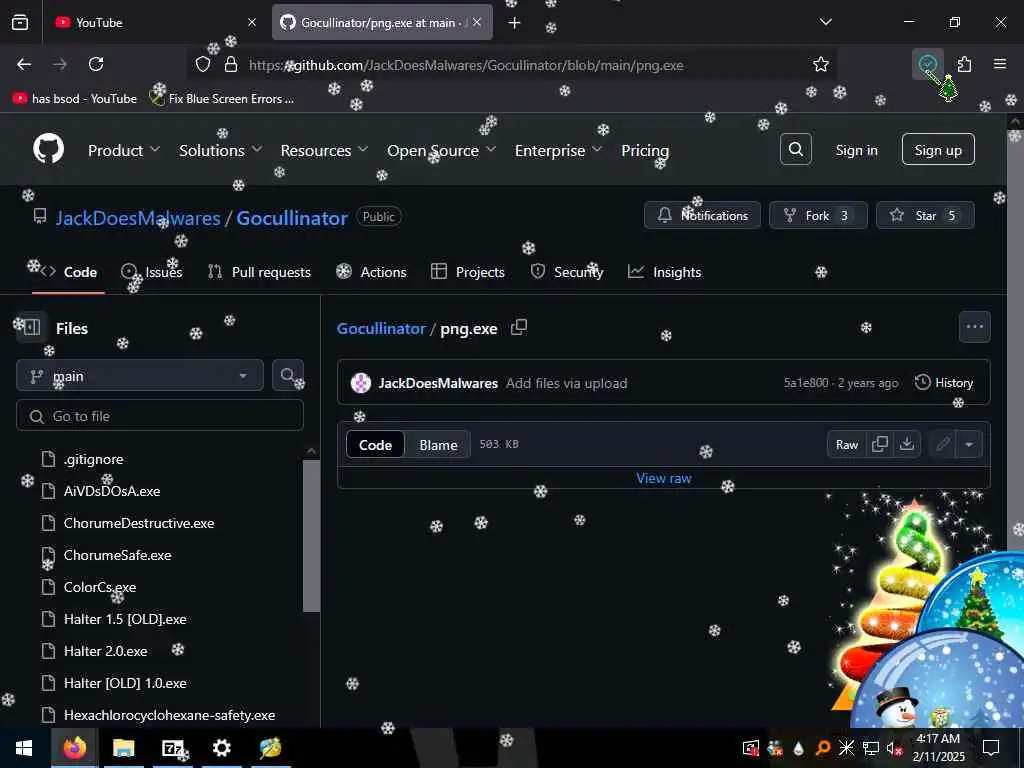Open the commit History link
Screen dimensions: 1024x768
(x=944, y=383)
